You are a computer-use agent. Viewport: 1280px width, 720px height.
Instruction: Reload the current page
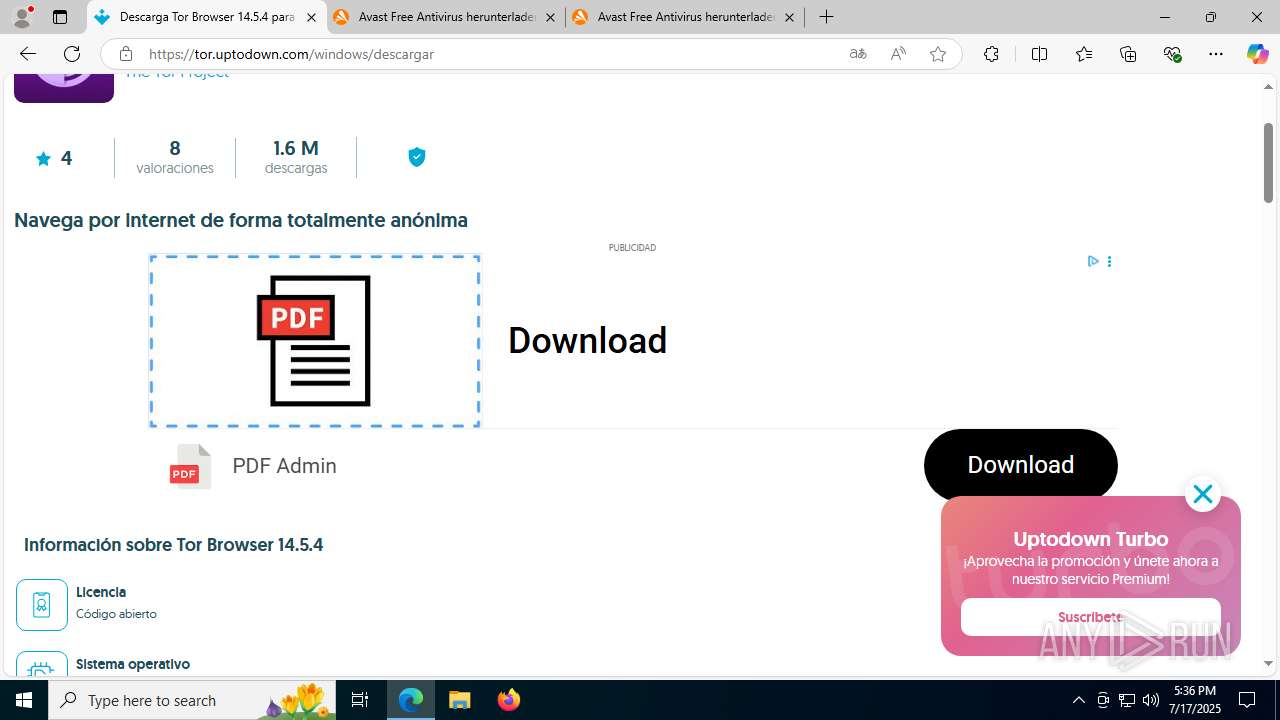[x=72, y=54]
